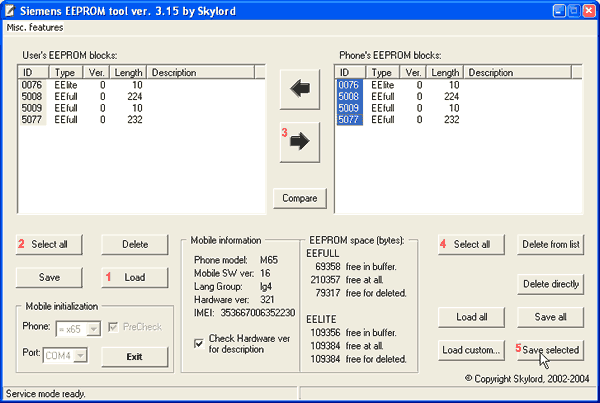Select block 0076 in phone's list
Image resolution: width=600 pixels, height=403 pixels.
coord(349,85)
